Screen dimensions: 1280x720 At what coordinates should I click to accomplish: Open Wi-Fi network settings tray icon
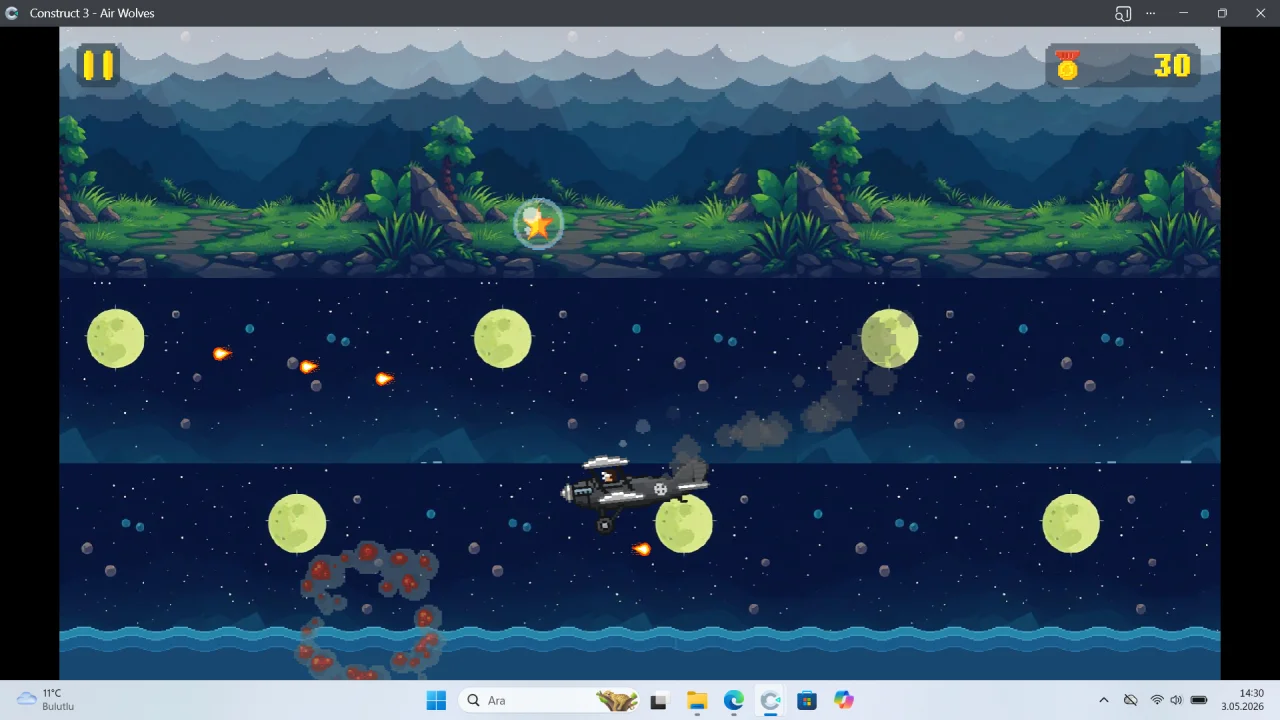(x=1157, y=700)
